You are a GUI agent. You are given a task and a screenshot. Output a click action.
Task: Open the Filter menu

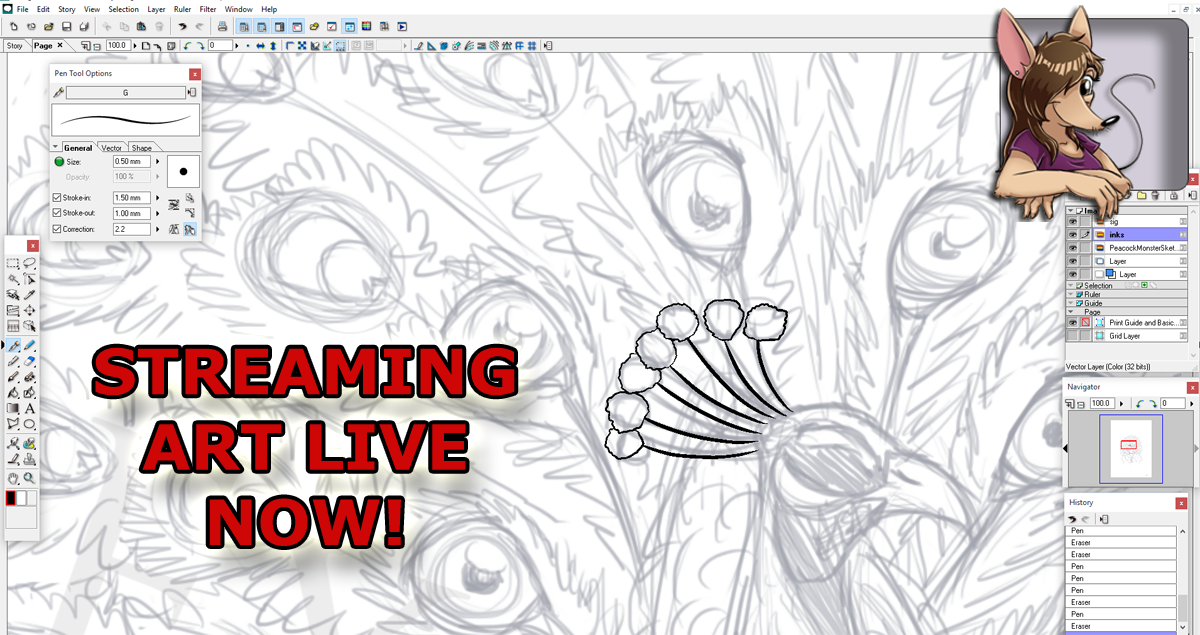coord(207,9)
